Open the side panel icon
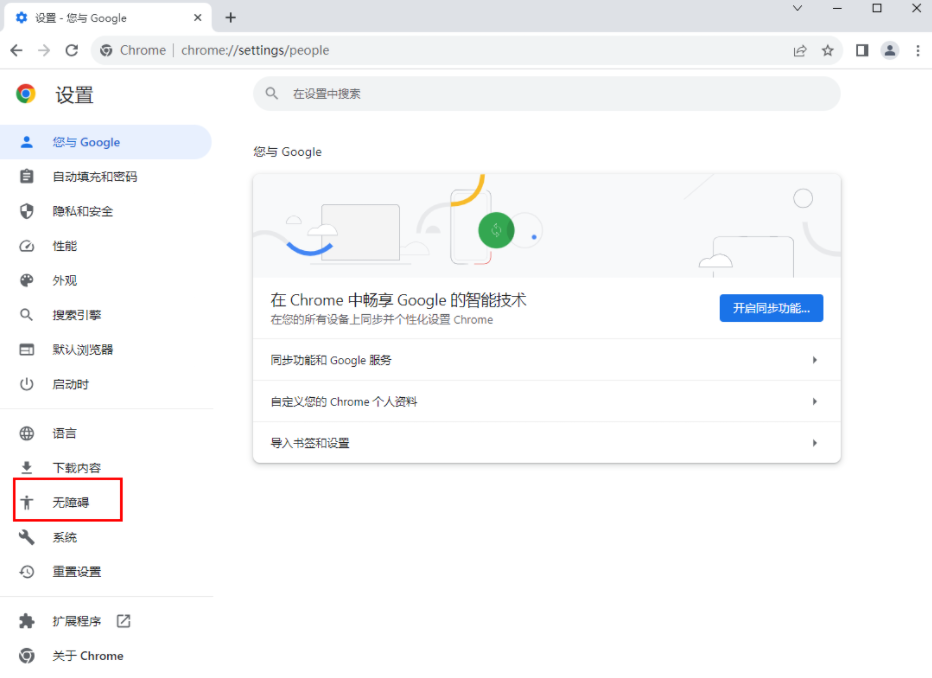The height and width of the screenshot is (678, 932). [862, 51]
